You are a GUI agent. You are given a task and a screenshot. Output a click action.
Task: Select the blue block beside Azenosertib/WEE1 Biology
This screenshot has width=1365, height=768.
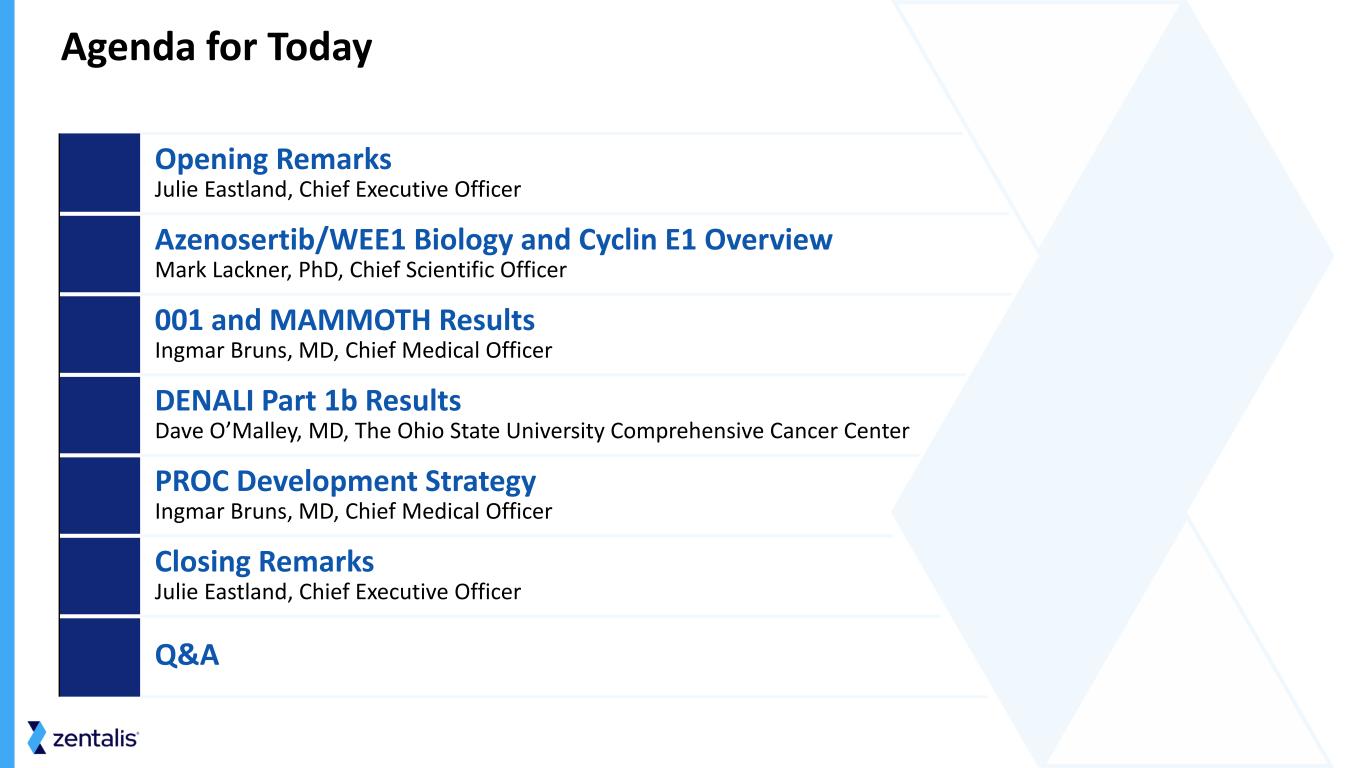(x=100, y=254)
